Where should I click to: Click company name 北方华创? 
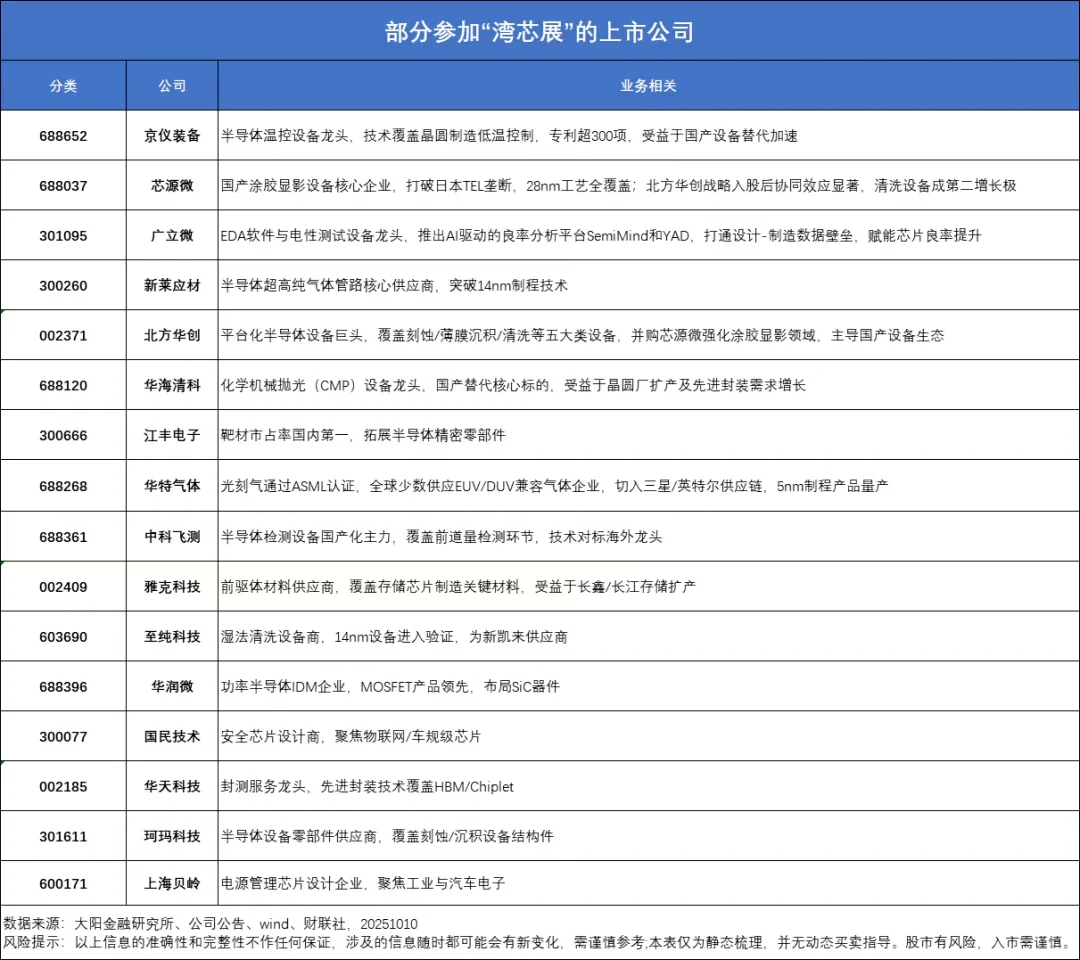pos(172,336)
